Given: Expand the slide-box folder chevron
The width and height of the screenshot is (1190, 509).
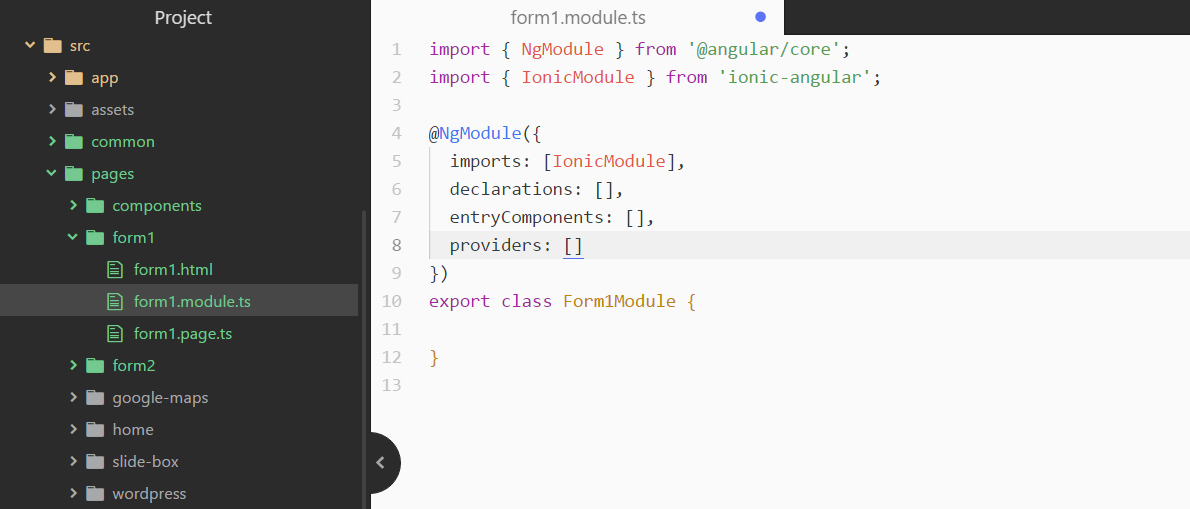Looking at the screenshot, I should [x=73, y=461].
